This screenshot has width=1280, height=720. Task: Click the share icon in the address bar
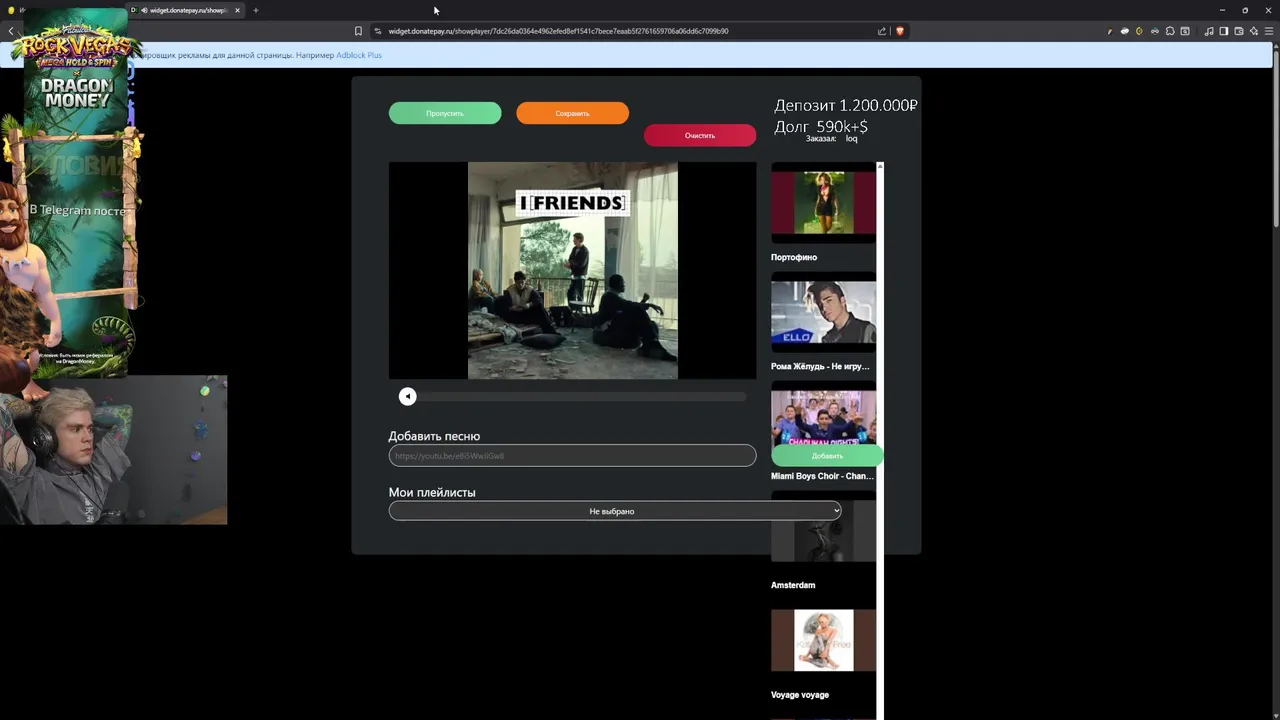pyautogui.click(x=881, y=31)
